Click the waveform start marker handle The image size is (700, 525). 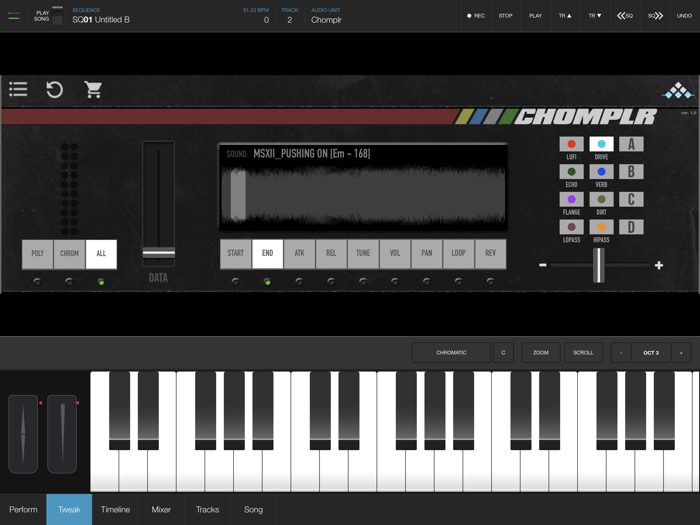(x=238, y=195)
